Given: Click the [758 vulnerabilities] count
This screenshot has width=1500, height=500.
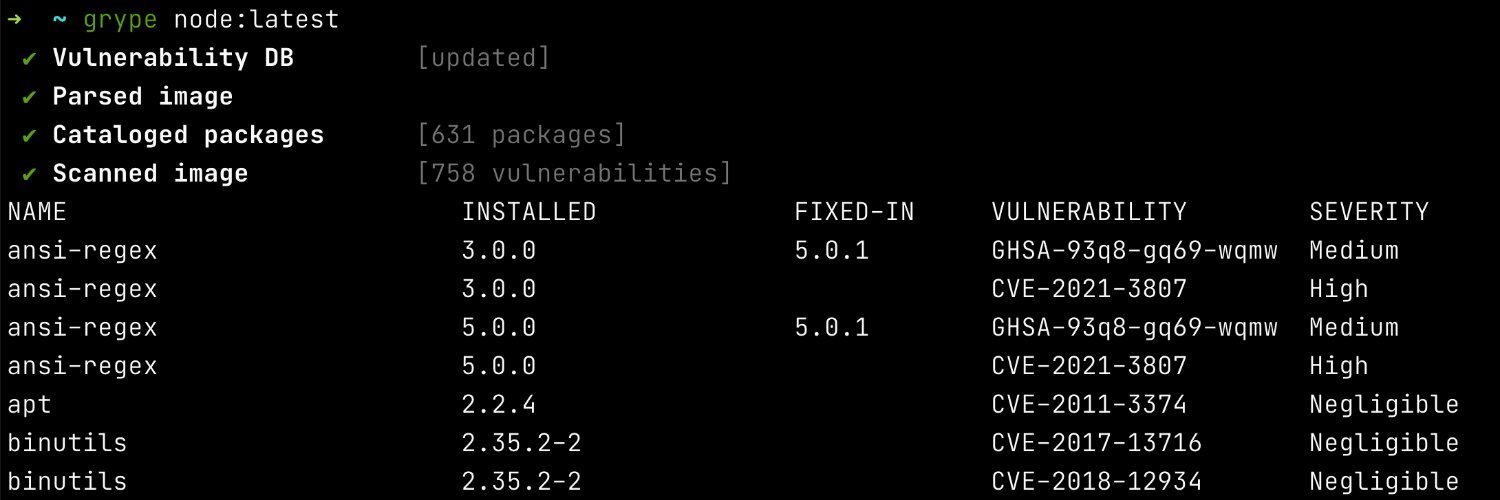Looking at the screenshot, I should click(x=574, y=174).
